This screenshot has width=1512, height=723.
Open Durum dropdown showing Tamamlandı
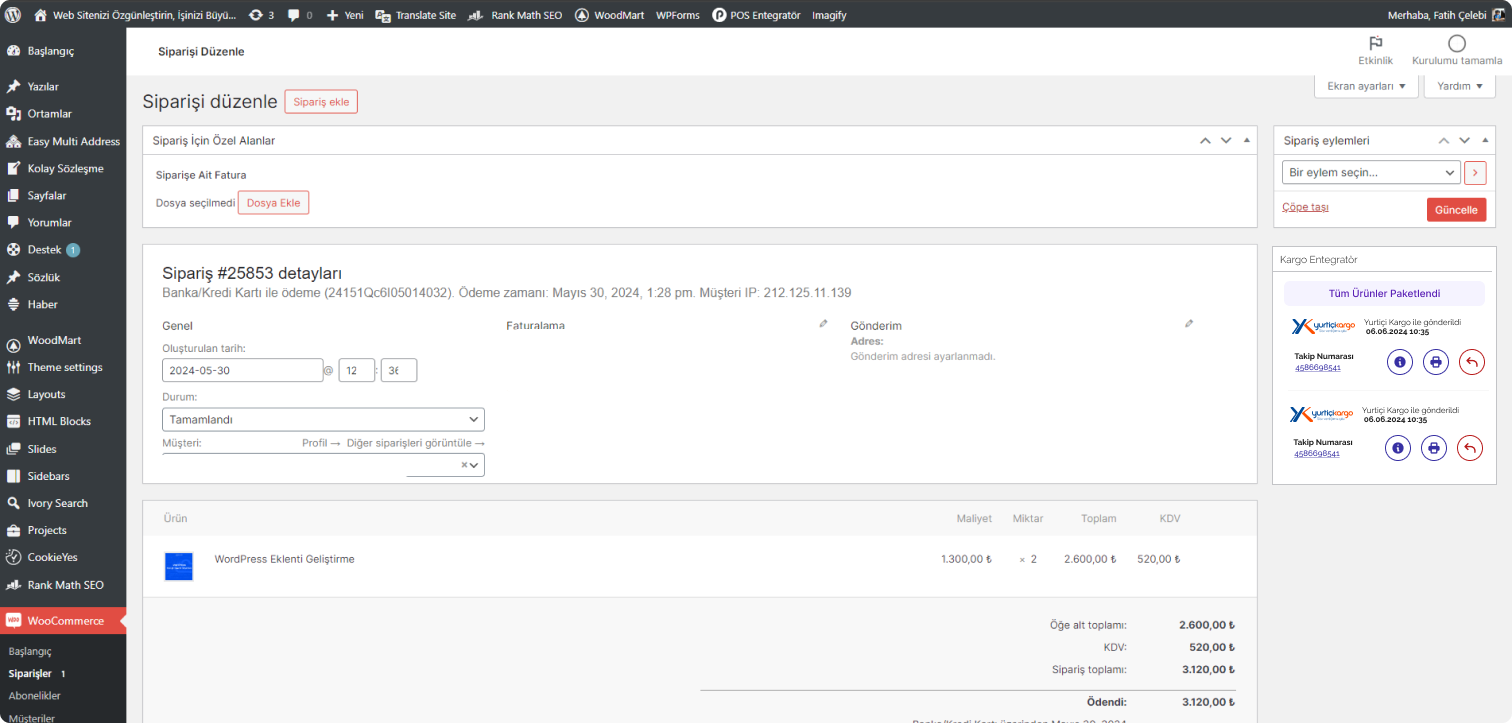pos(323,420)
